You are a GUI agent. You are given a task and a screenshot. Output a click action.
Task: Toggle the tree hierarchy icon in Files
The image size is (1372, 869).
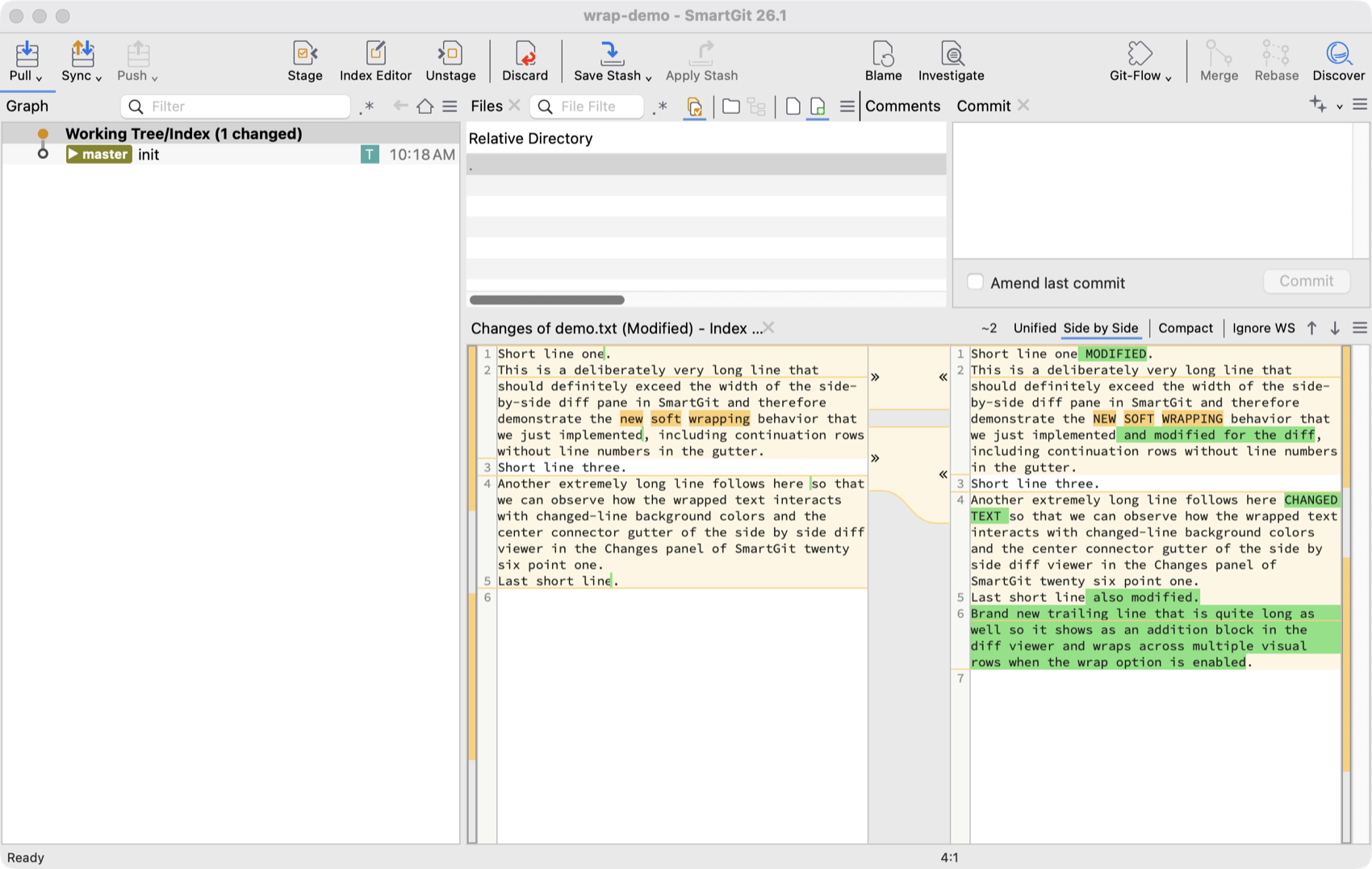[756, 106]
